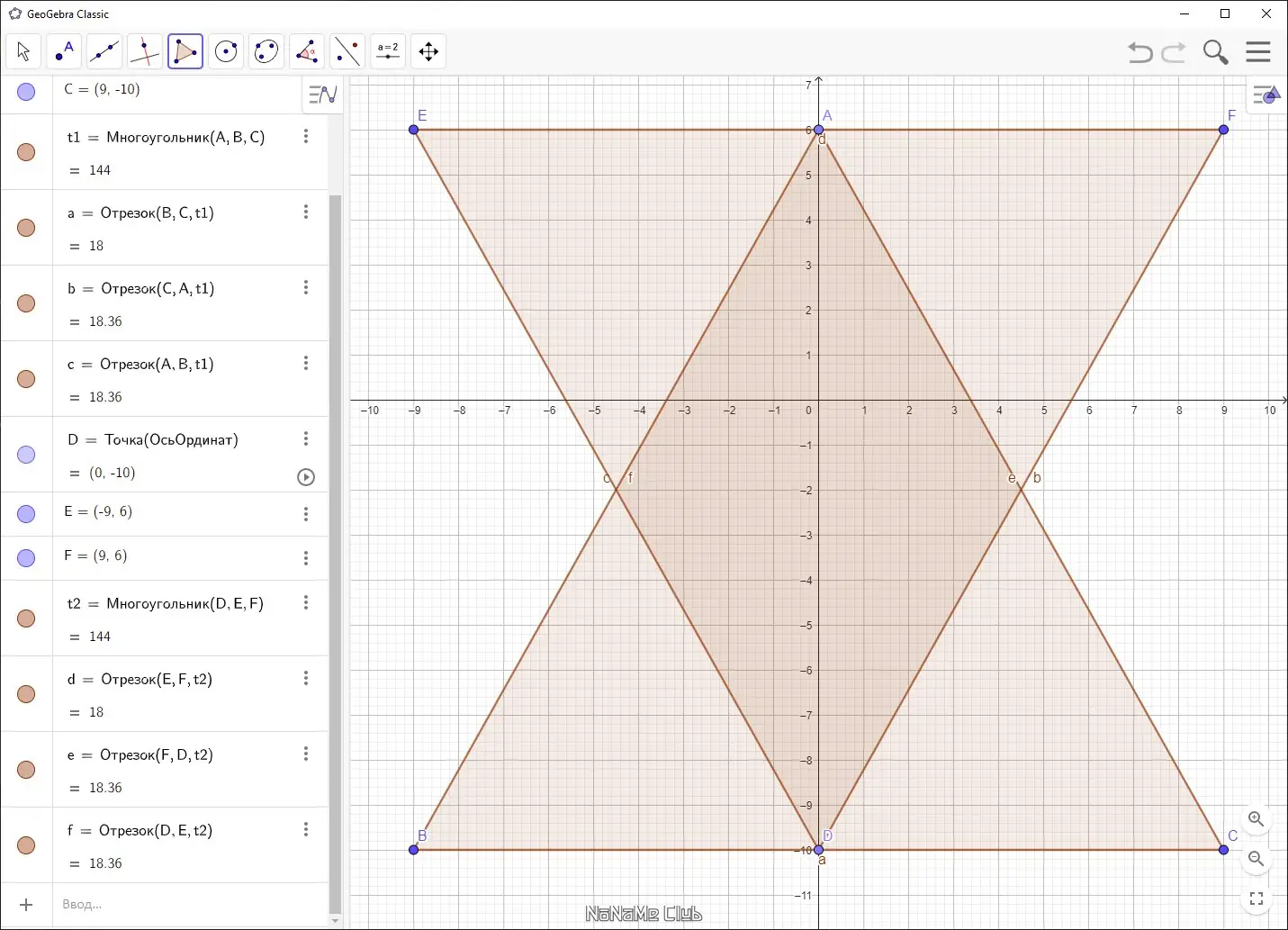
Task: Open the more options menu for segment b
Action: tap(306, 287)
